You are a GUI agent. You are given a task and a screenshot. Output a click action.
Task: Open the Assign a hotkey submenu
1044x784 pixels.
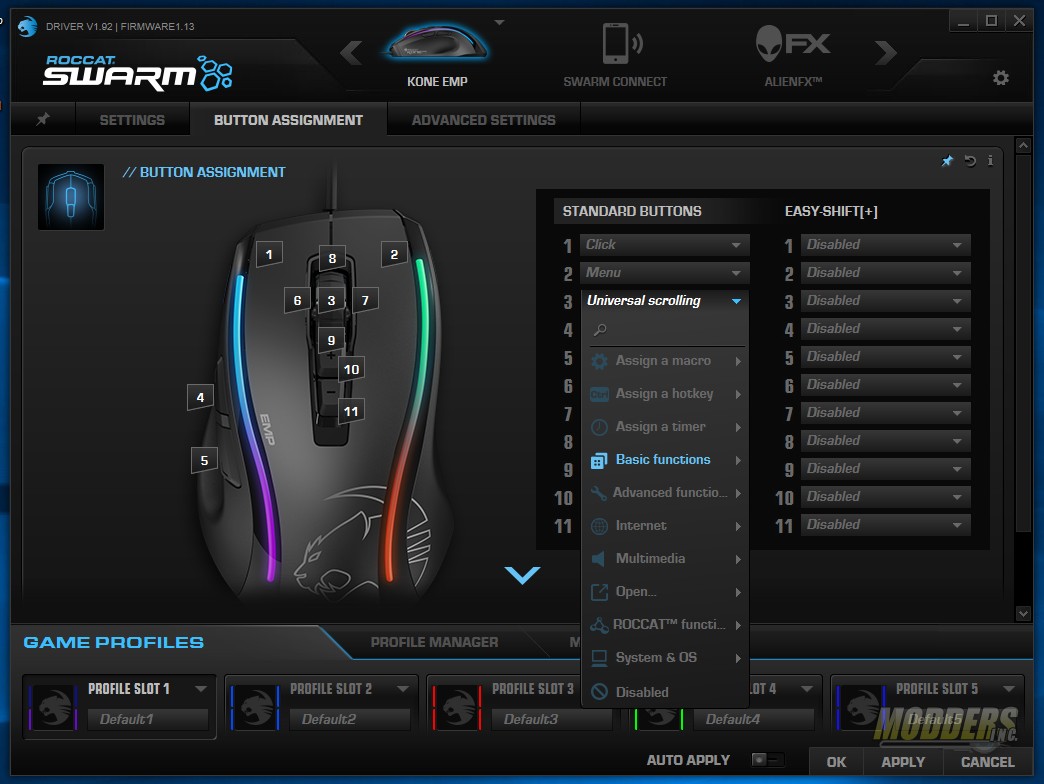pyautogui.click(x=666, y=394)
